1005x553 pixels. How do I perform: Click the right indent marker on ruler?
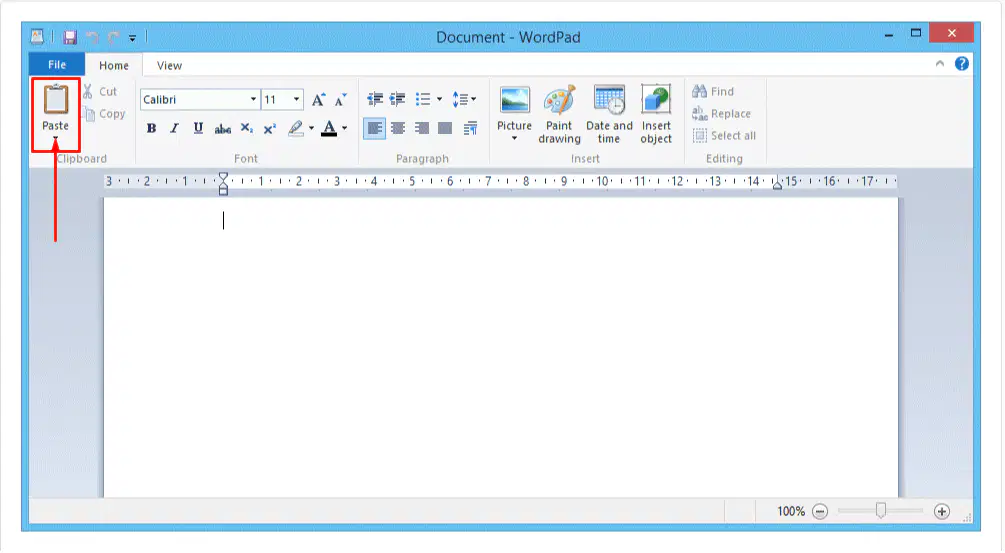click(x=777, y=185)
